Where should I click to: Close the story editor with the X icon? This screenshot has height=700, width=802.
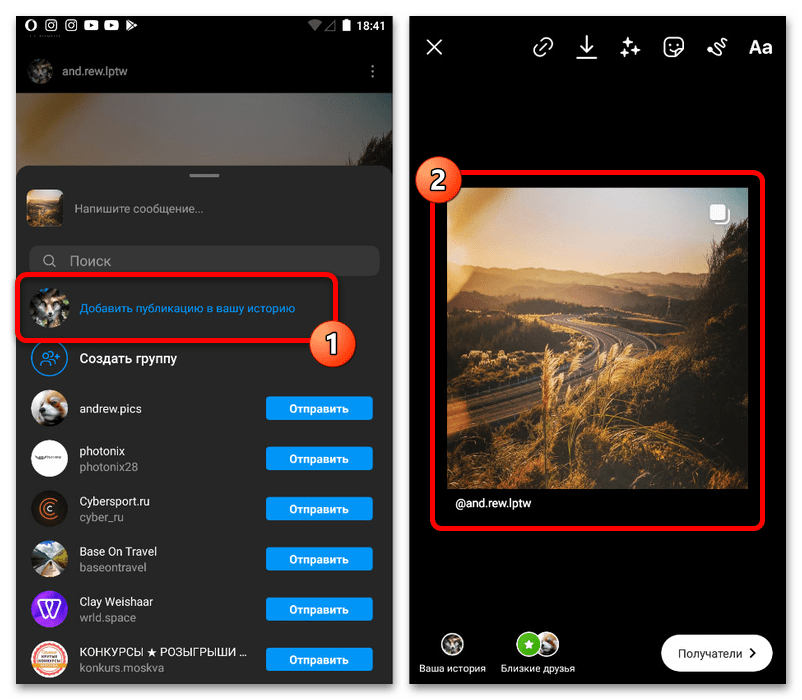[434, 47]
